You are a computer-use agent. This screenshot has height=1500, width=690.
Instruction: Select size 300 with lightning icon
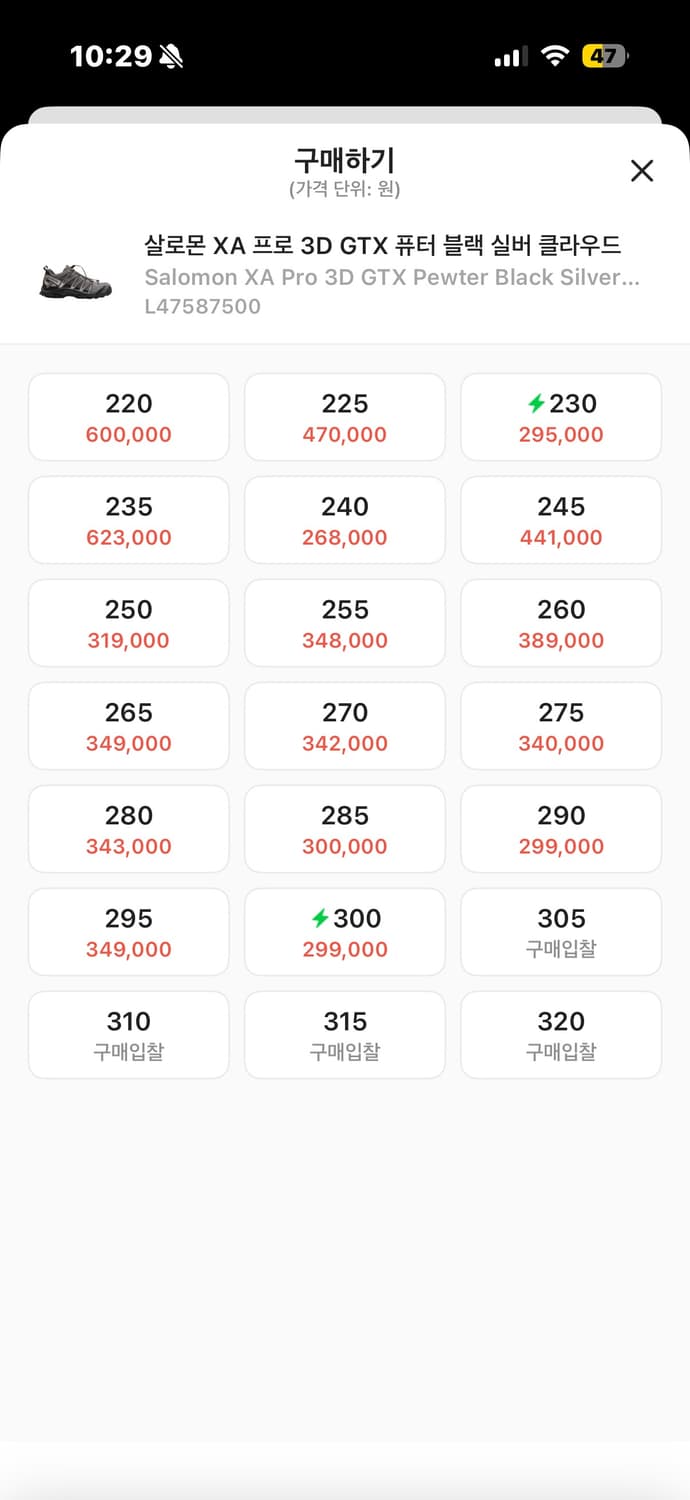[x=345, y=932]
